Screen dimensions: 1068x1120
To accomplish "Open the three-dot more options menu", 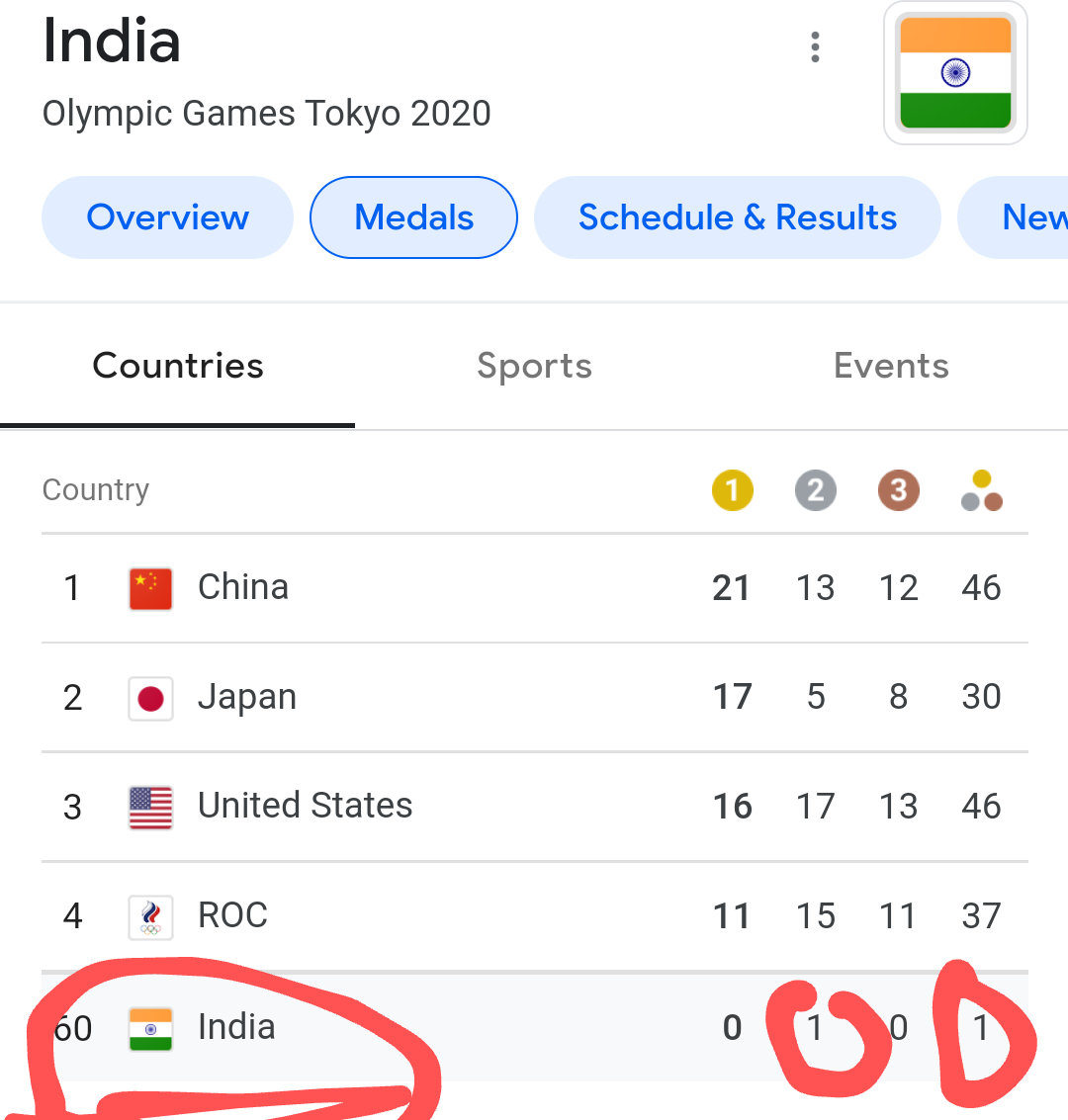I will 815,47.
